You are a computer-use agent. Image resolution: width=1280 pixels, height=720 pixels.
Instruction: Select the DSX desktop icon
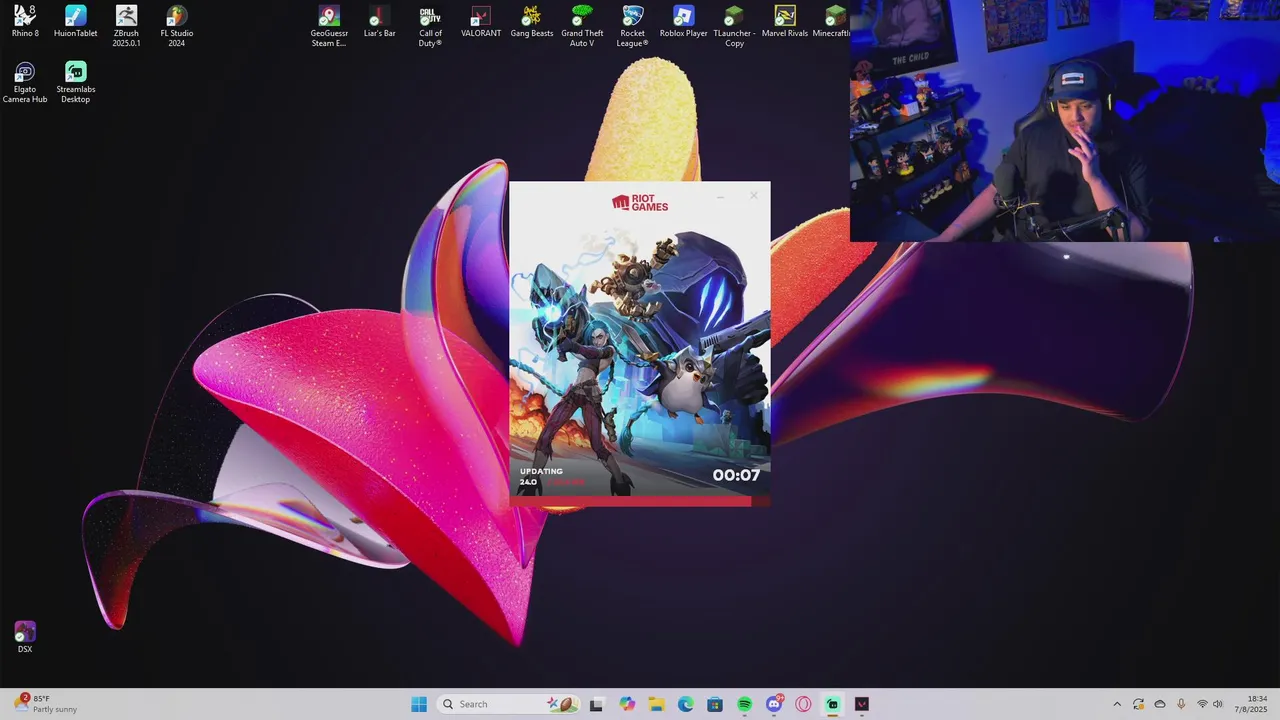tap(25, 637)
